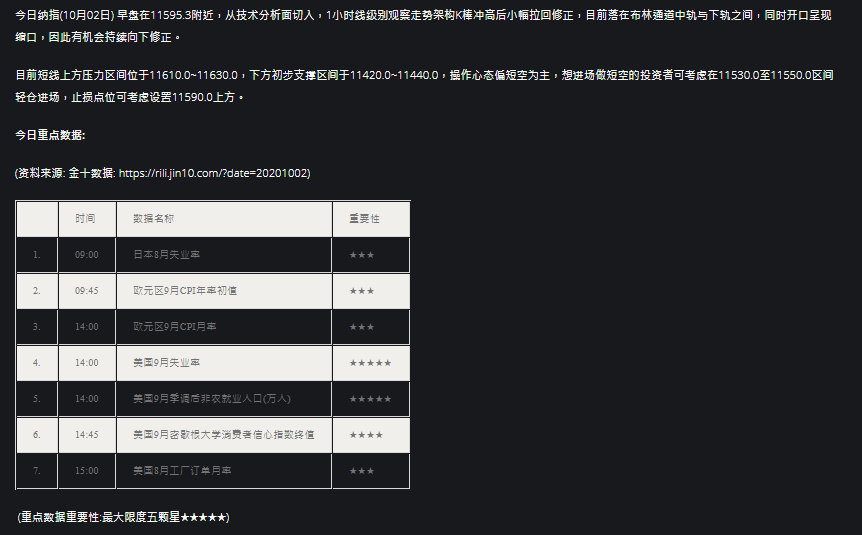
Task: Click 欧元区9月CPI月率 data name
Action: [x=175, y=327]
